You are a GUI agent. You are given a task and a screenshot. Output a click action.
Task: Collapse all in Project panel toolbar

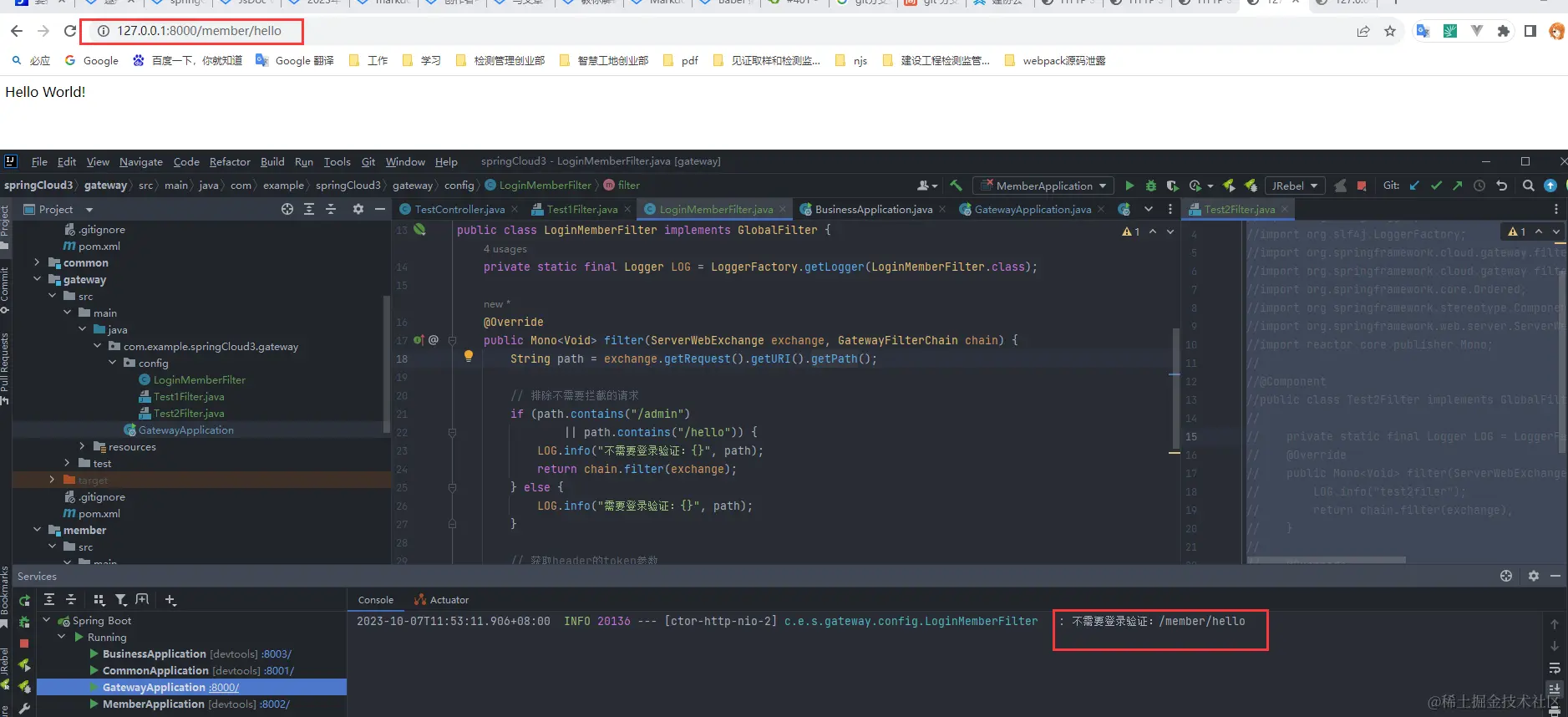(331, 209)
